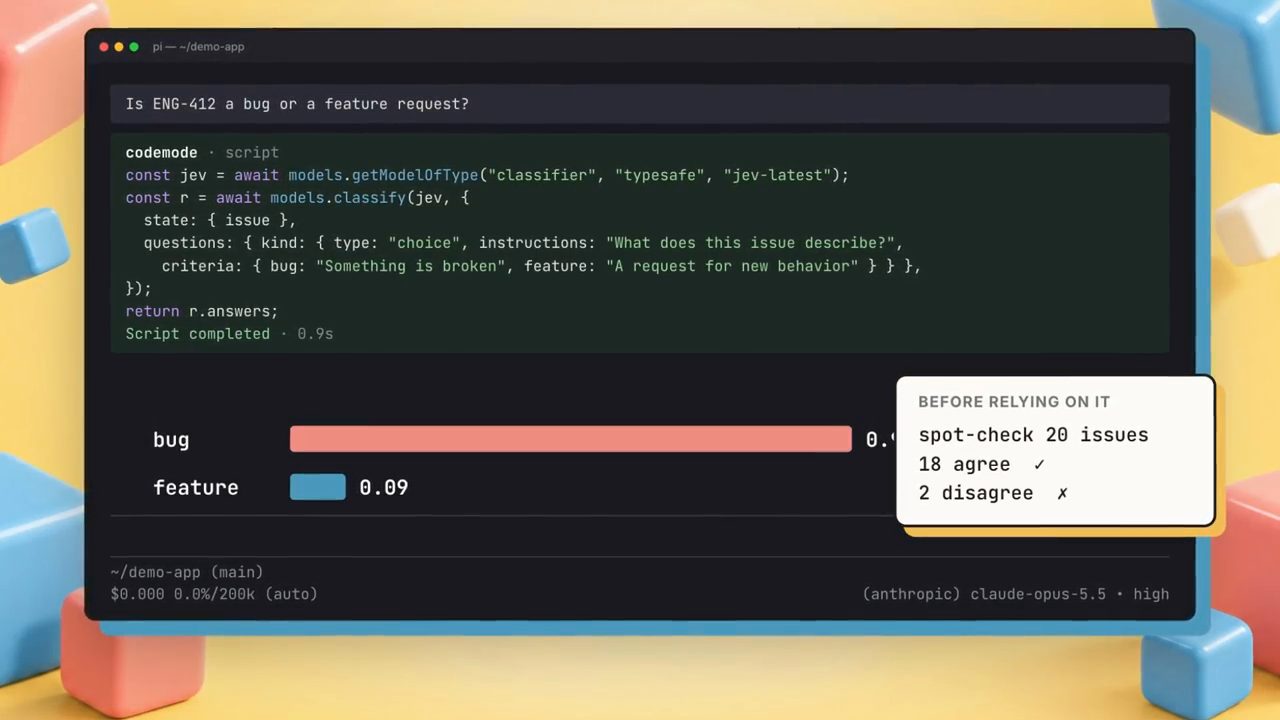The width and height of the screenshot is (1280, 720).
Task: Click the 'feature' result label
Action: tap(196, 488)
